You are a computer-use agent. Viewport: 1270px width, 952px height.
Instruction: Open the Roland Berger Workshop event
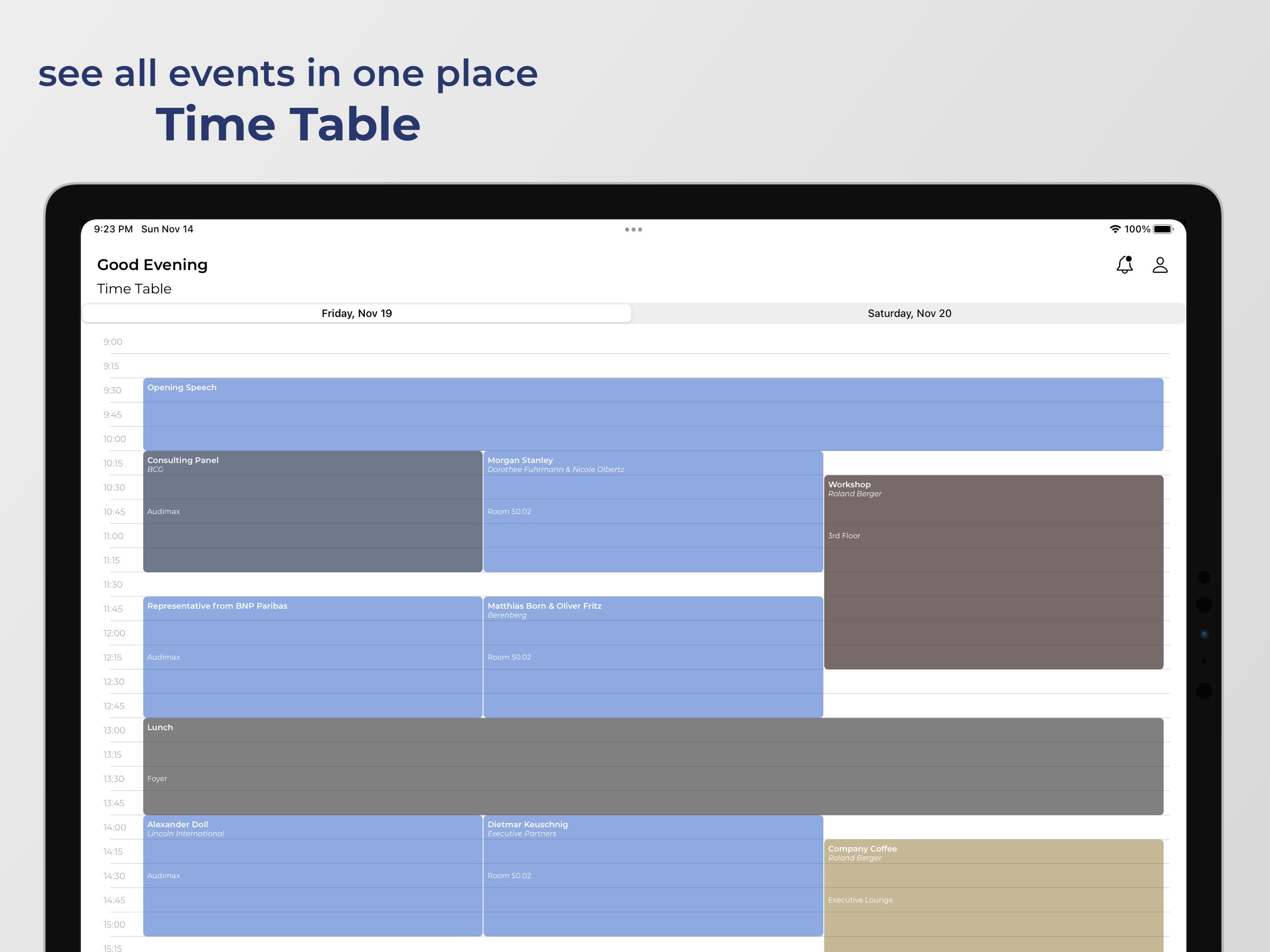pos(993,572)
